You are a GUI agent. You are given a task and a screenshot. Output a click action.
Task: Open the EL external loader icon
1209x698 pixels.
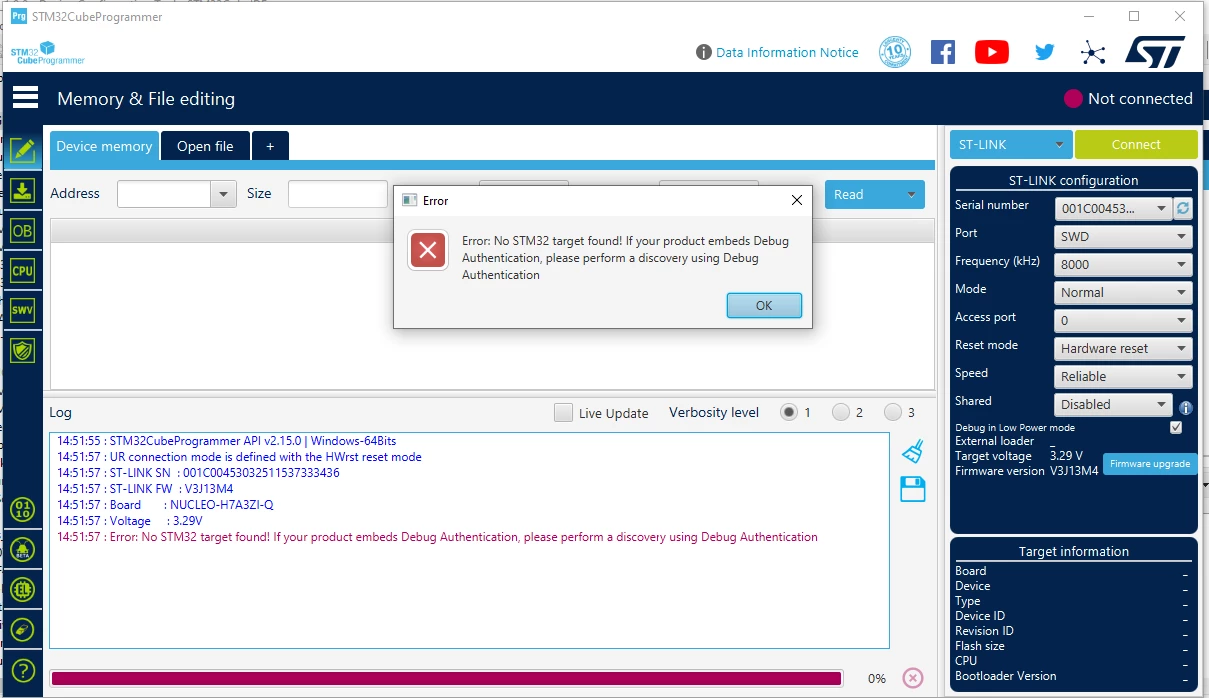22,590
